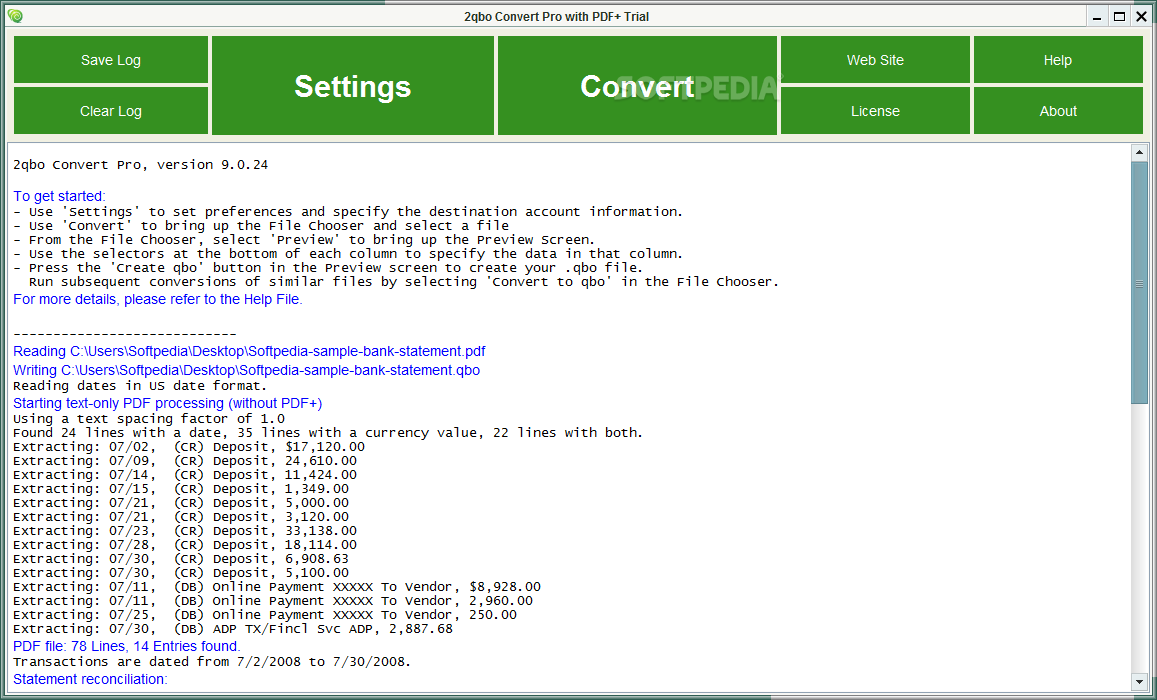The height and width of the screenshot is (700, 1157).
Task: Click the Online Payment $8,928.00 line
Action: (277, 587)
